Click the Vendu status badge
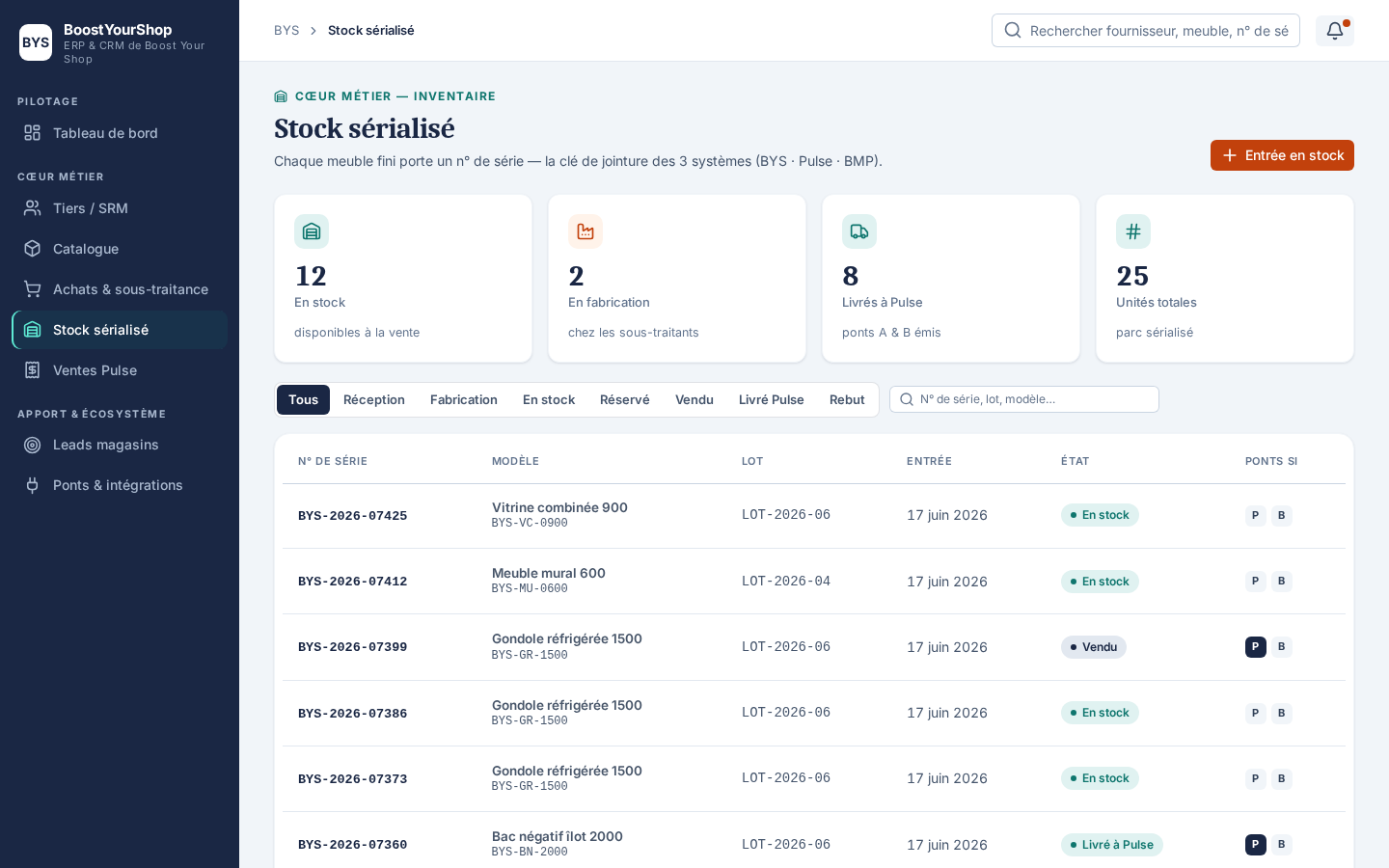 click(x=1094, y=647)
